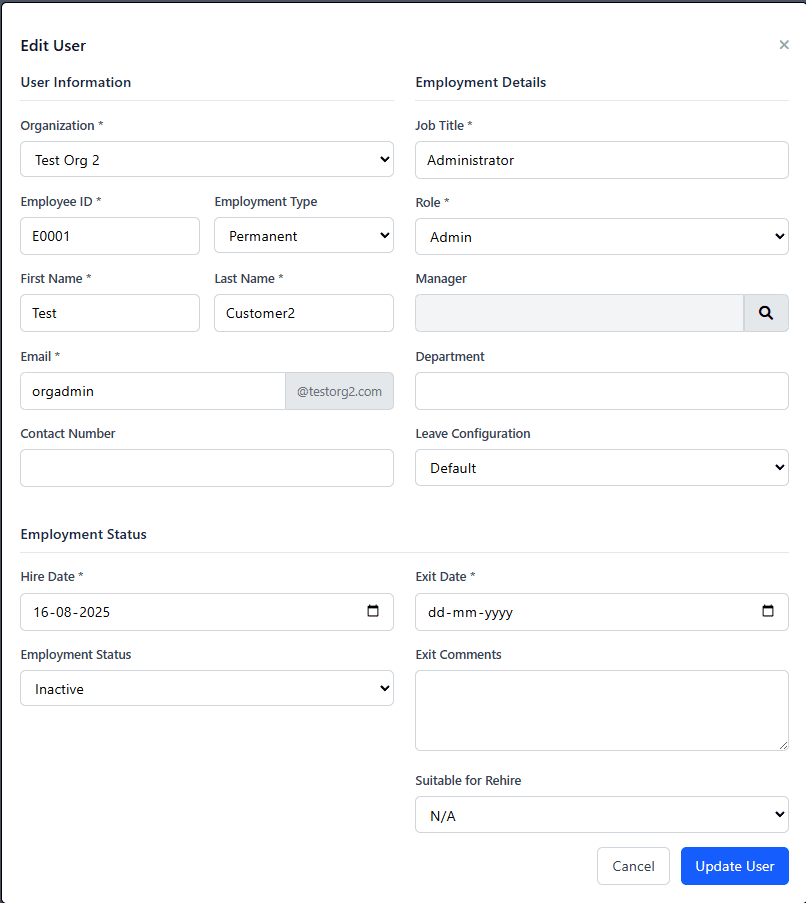Click the Exit Comments text area
Viewport: 806px width, 903px height.
click(x=601, y=710)
